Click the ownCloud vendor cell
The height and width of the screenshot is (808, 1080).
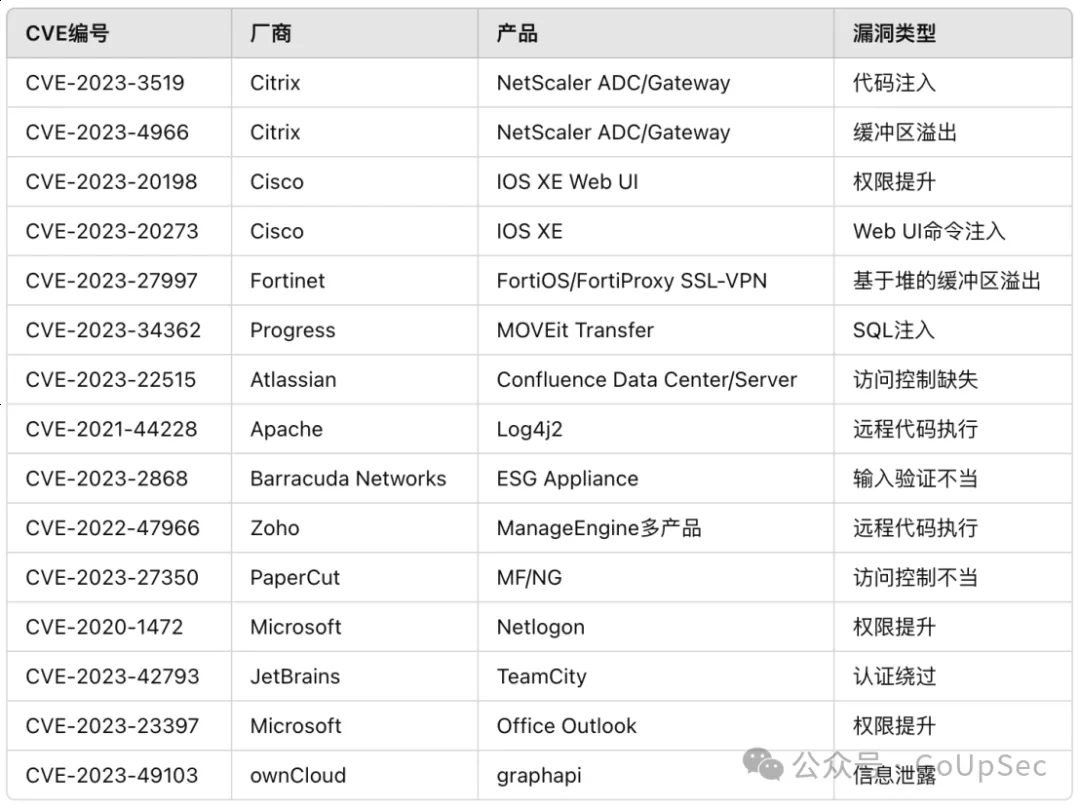tap(298, 775)
